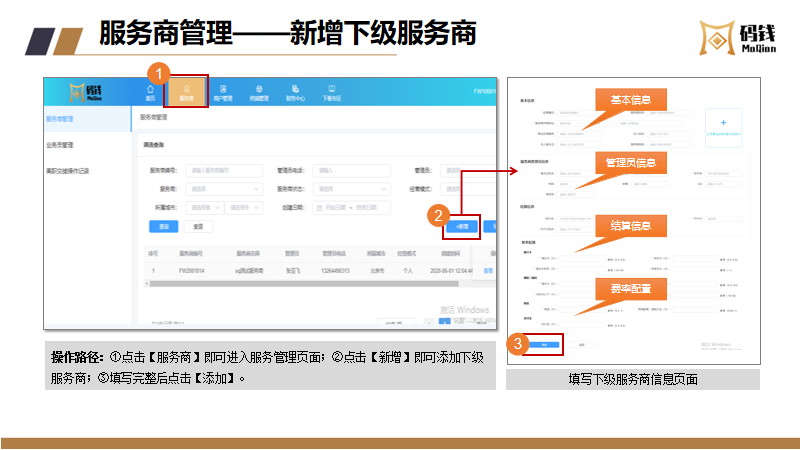This screenshot has height=450, width=800.
Task: Expand the 服务商状态 dropdown
Action: point(352,189)
